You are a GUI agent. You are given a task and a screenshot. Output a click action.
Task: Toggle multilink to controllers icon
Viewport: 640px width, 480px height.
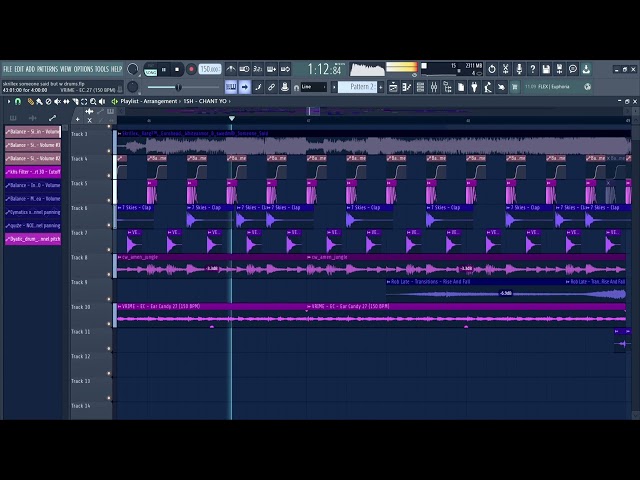coord(285,87)
